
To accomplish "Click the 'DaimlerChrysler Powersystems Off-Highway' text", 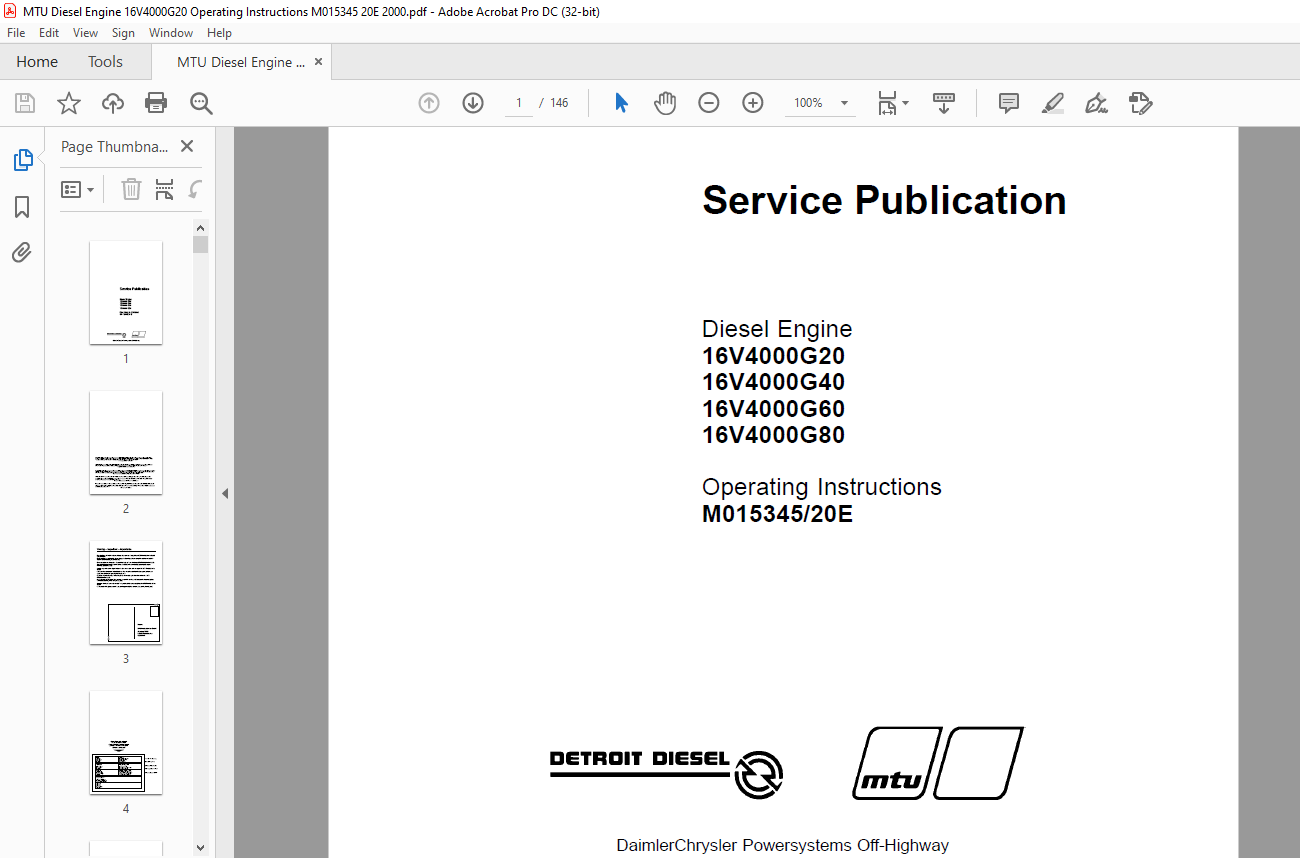I will 782,846.
